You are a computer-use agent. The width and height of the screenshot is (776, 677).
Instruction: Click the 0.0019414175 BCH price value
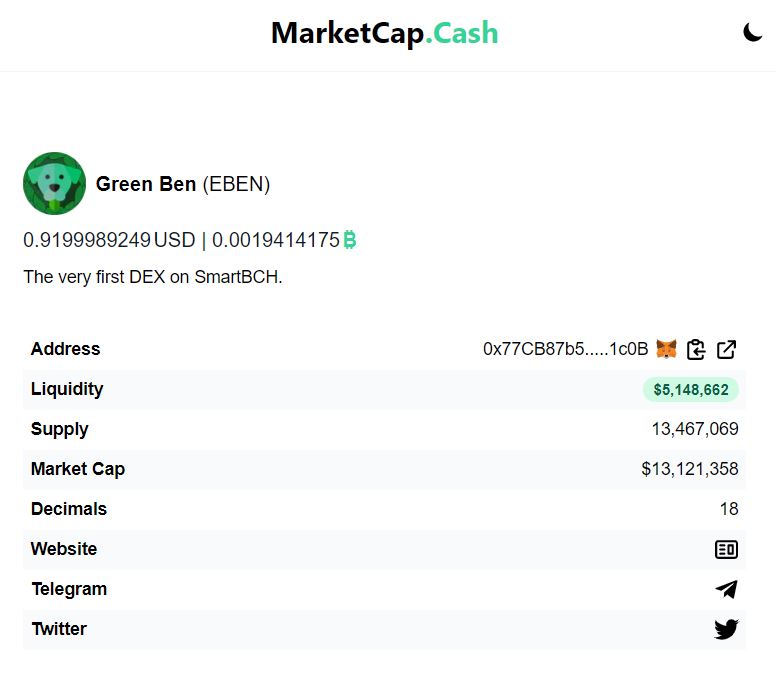[284, 240]
